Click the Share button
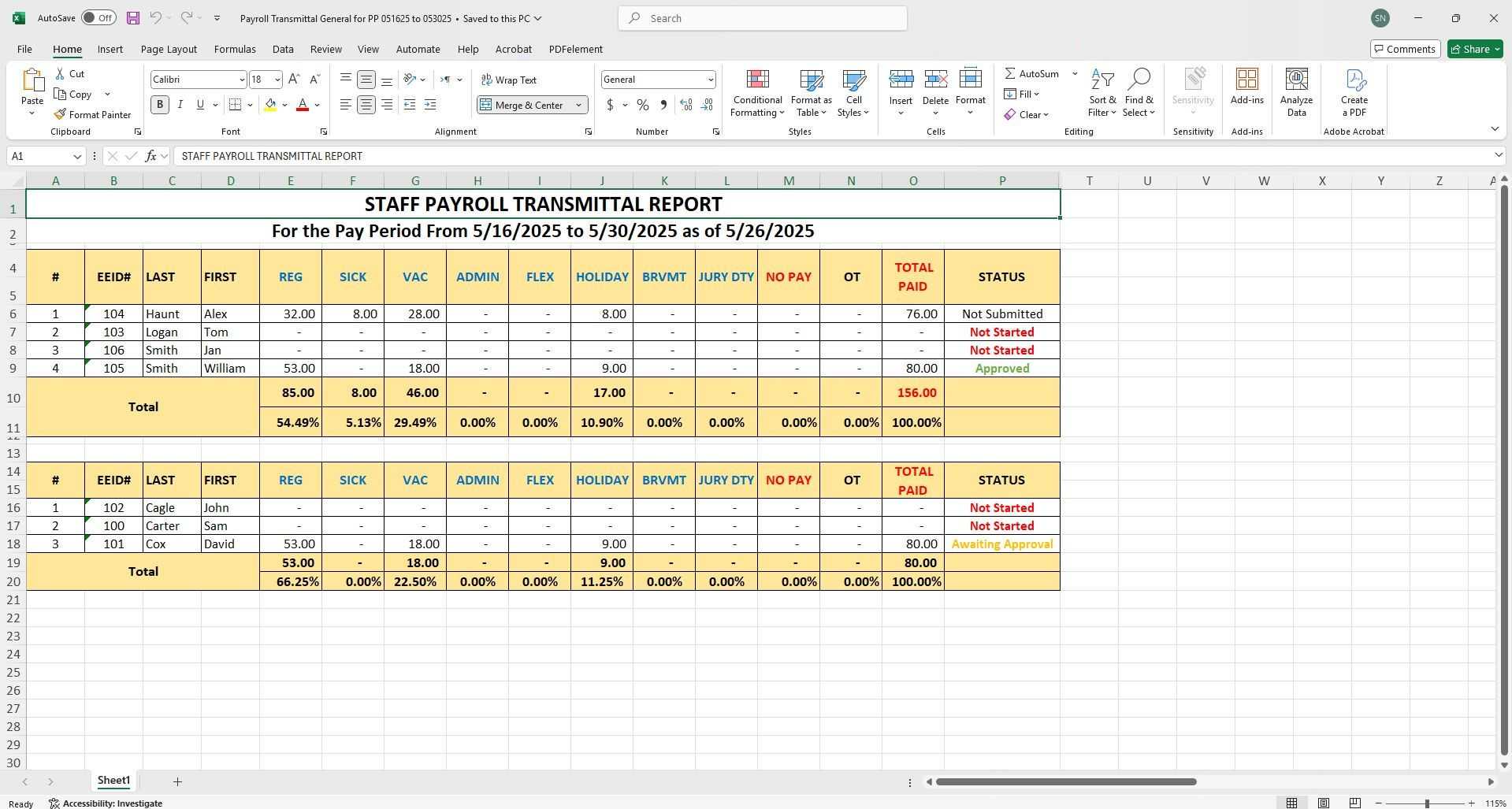The width and height of the screenshot is (1512, 809). (1475, 49)
